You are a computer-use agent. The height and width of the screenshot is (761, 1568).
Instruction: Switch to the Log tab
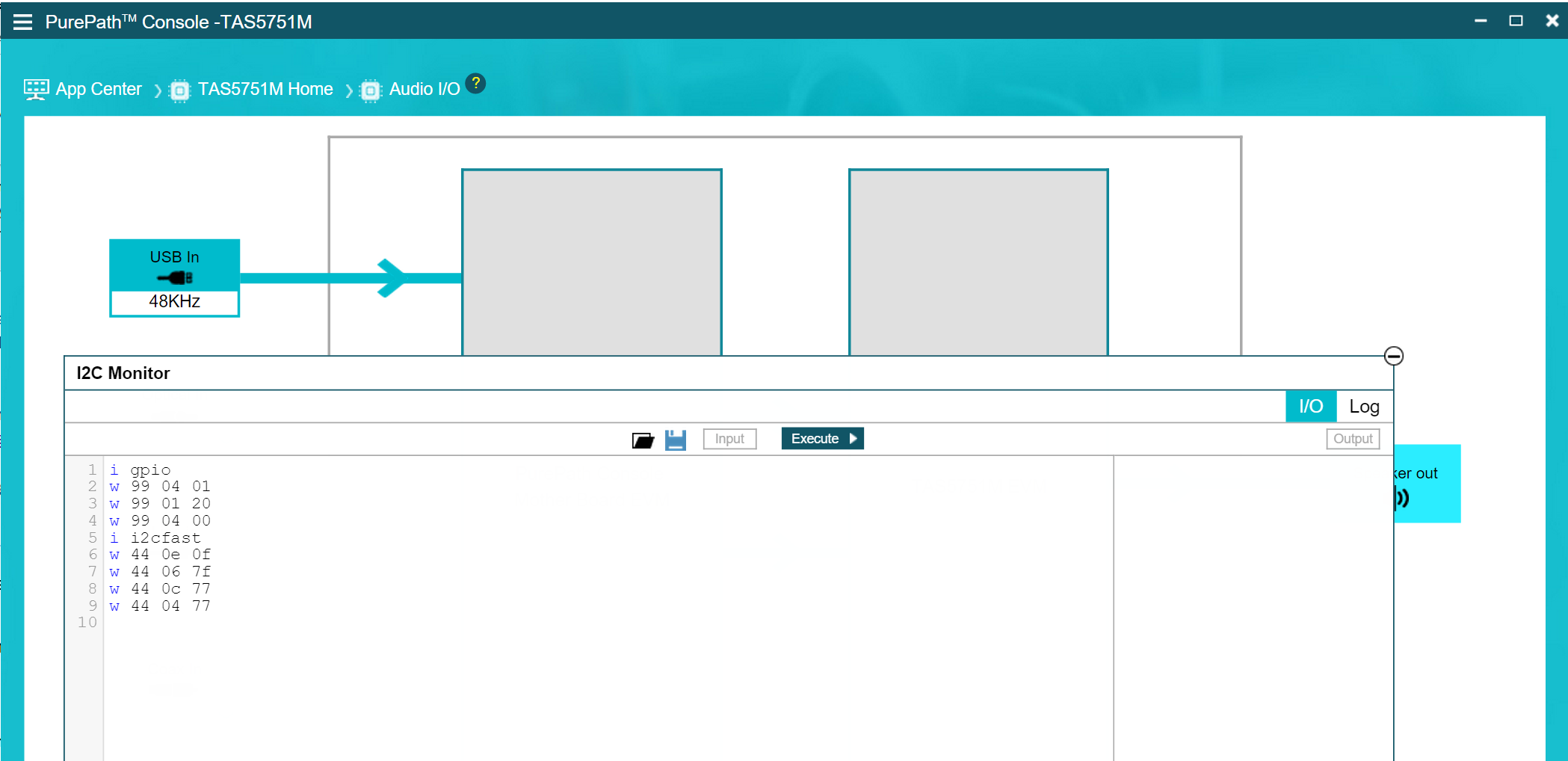tap(1364, 407)
